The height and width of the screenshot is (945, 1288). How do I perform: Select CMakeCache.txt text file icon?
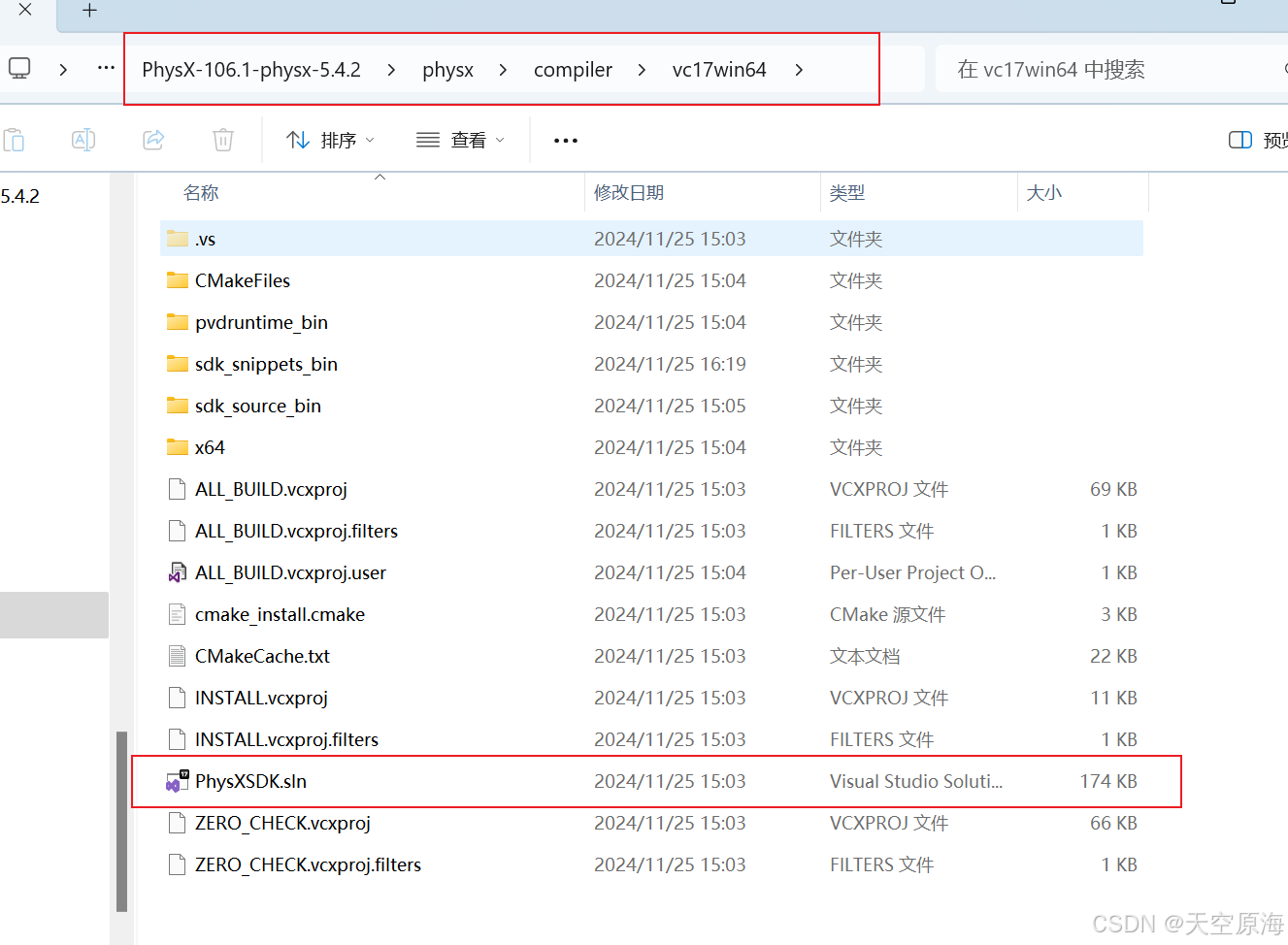[177, 656]
